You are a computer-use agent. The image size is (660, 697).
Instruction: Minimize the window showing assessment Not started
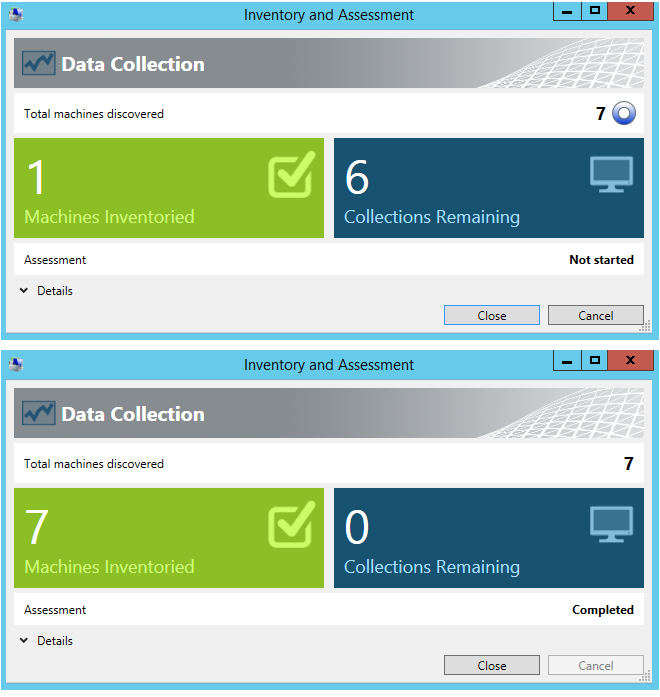coord(567,12)
